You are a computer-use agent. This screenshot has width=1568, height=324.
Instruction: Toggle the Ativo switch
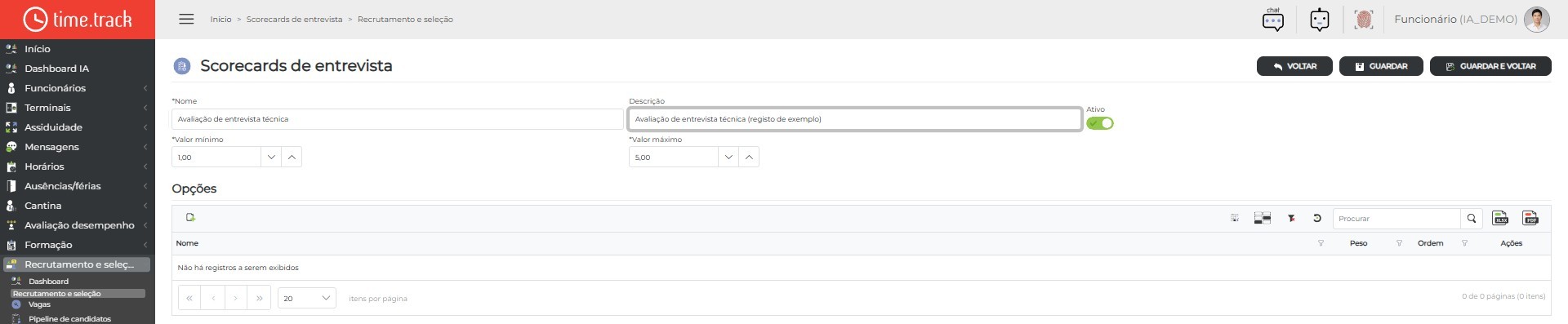[1100, 123]
